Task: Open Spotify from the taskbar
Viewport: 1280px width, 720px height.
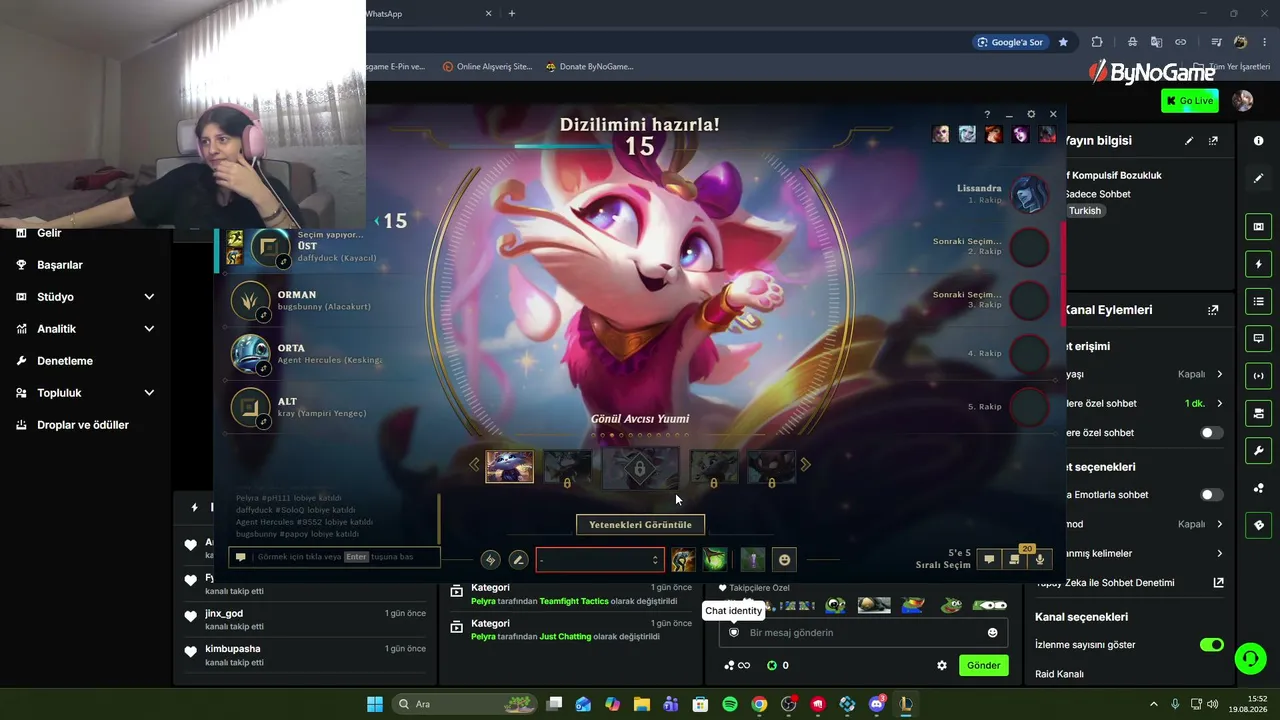Action: point(730,704)
